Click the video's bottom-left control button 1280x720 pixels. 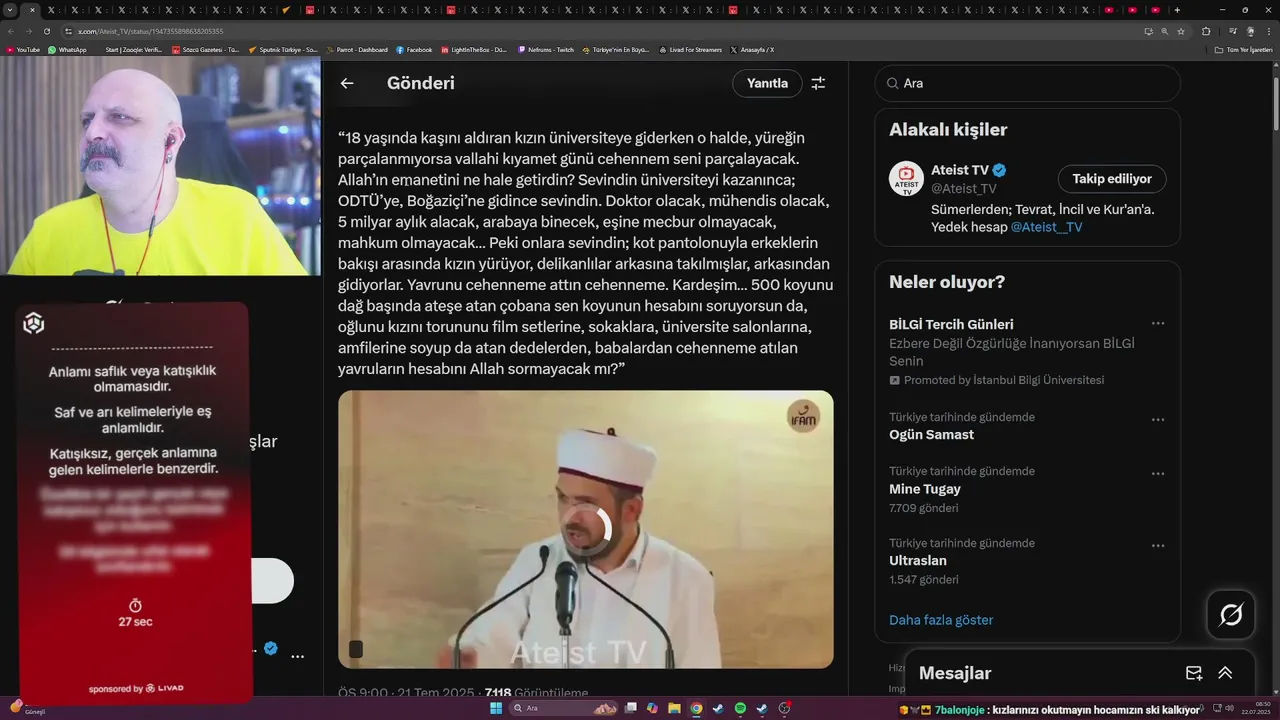tap(355, 650)
